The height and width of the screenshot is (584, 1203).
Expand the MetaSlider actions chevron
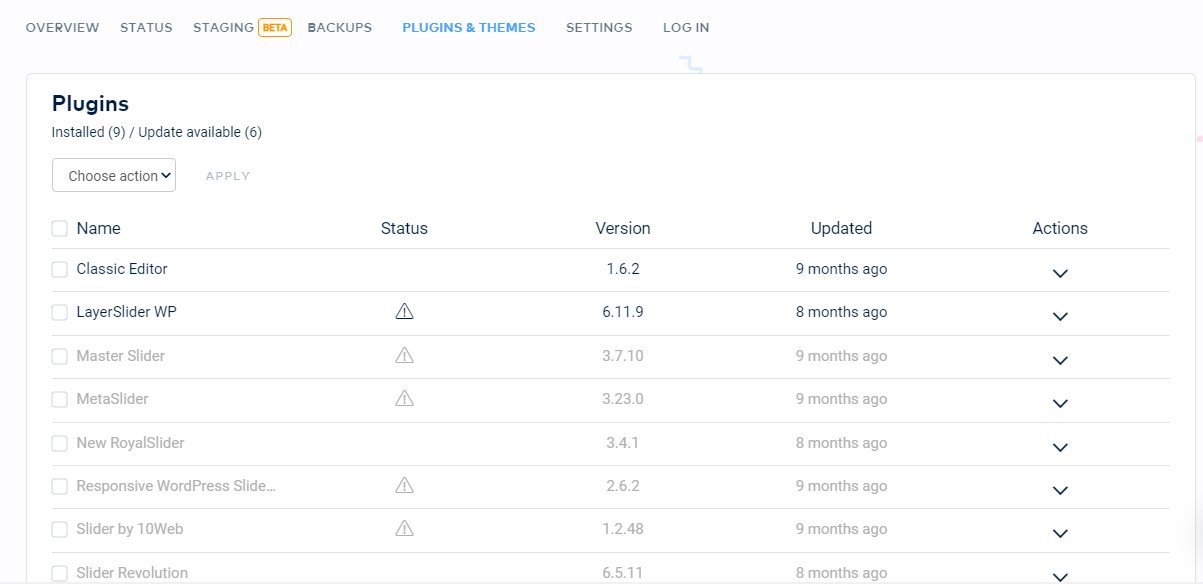(1060, 403)
